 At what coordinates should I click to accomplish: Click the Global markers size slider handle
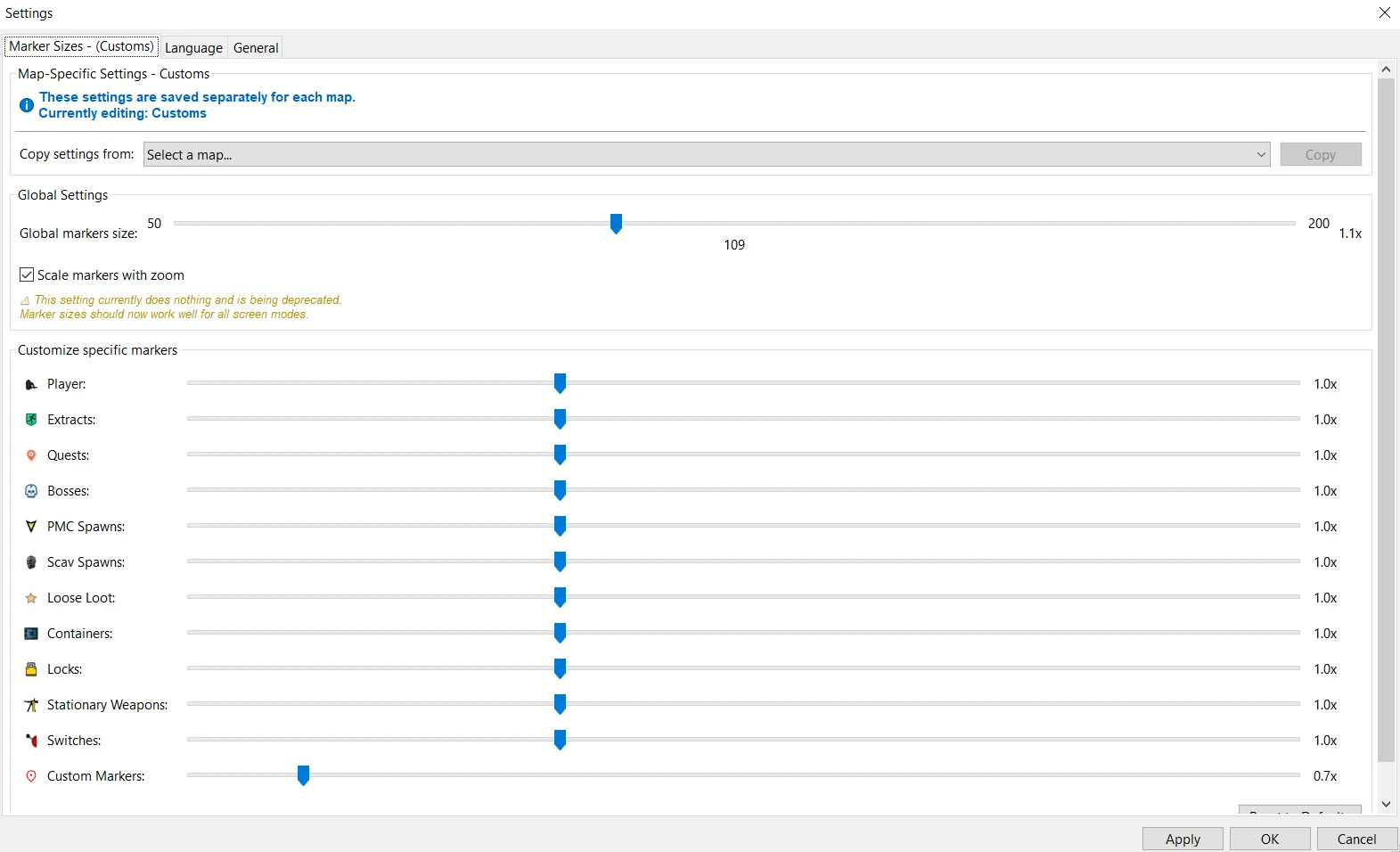[616, 224]
